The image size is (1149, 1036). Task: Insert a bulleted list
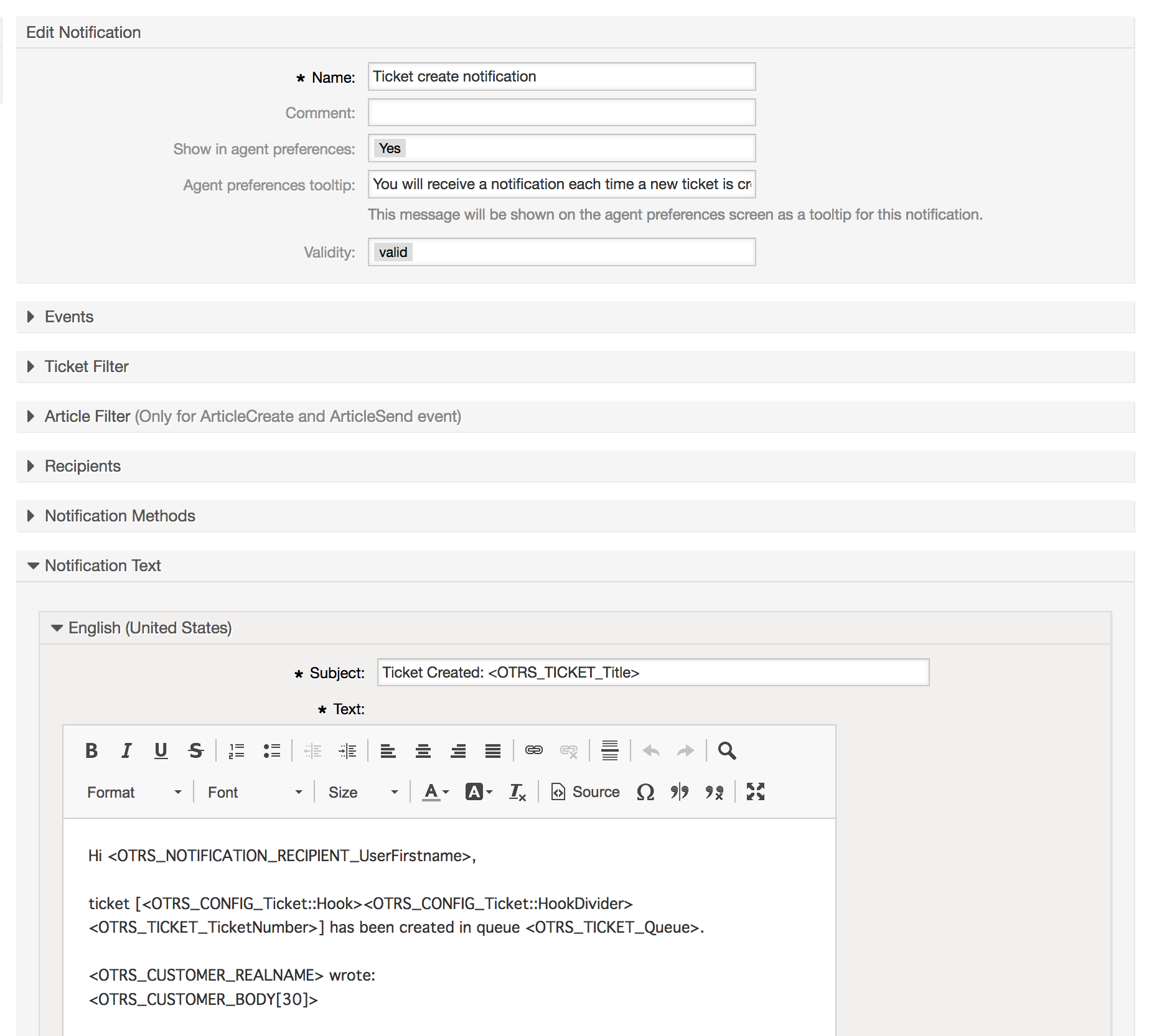tap(272, 750)
